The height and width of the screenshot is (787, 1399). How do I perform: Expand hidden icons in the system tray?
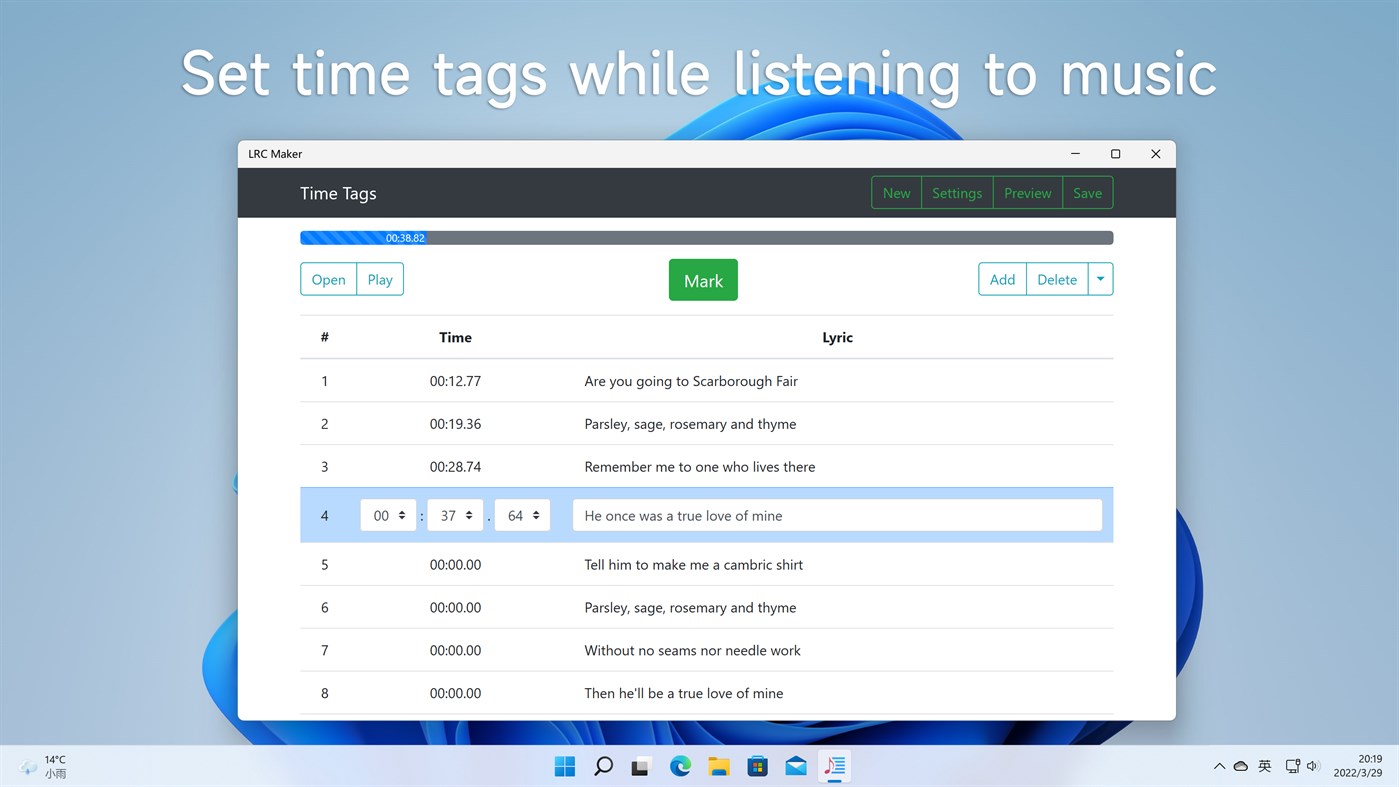coord(1219,766)
